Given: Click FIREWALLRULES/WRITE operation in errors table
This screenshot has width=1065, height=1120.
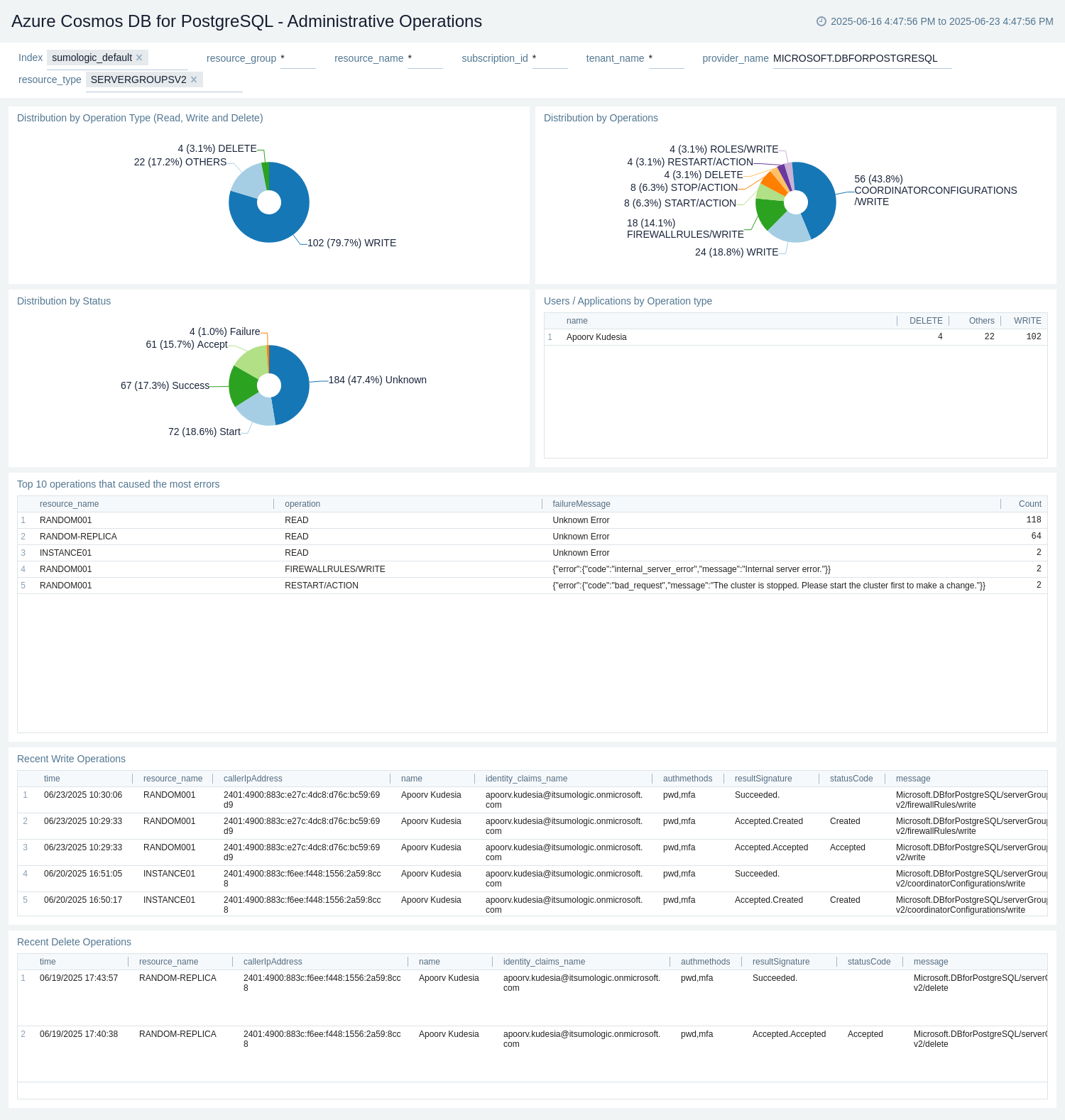Looking at the screenshot, I should pos(335,569).
